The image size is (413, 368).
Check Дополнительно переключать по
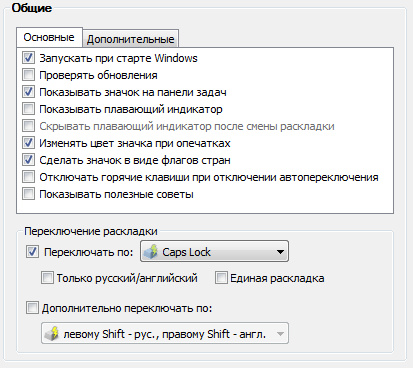point(32,308)
